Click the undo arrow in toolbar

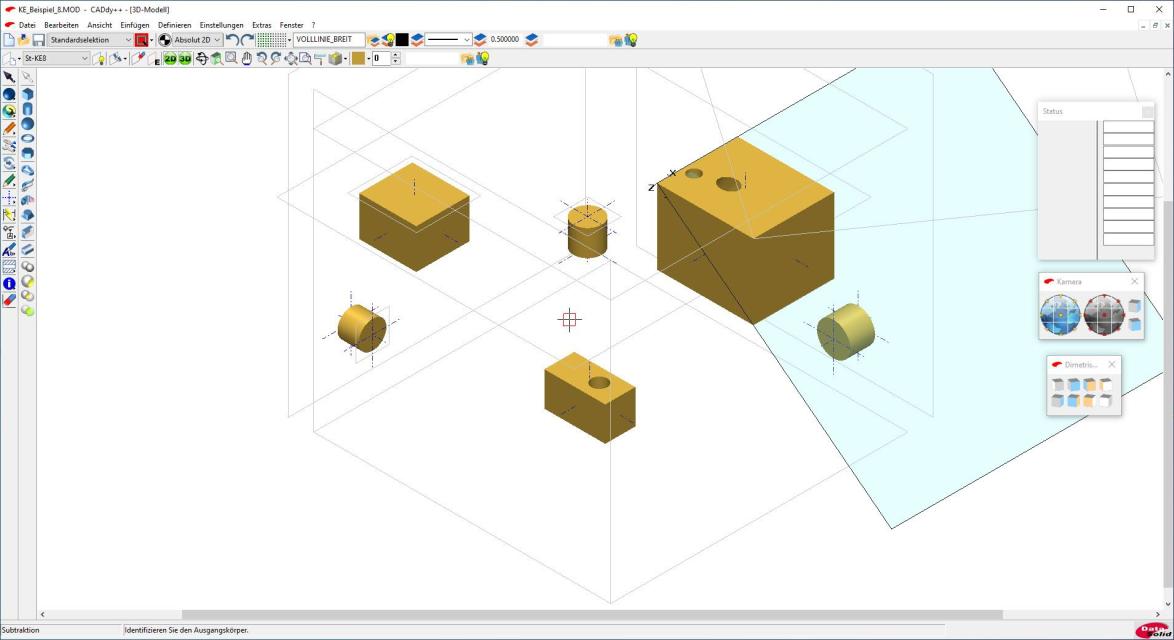(x=232, y=40)
